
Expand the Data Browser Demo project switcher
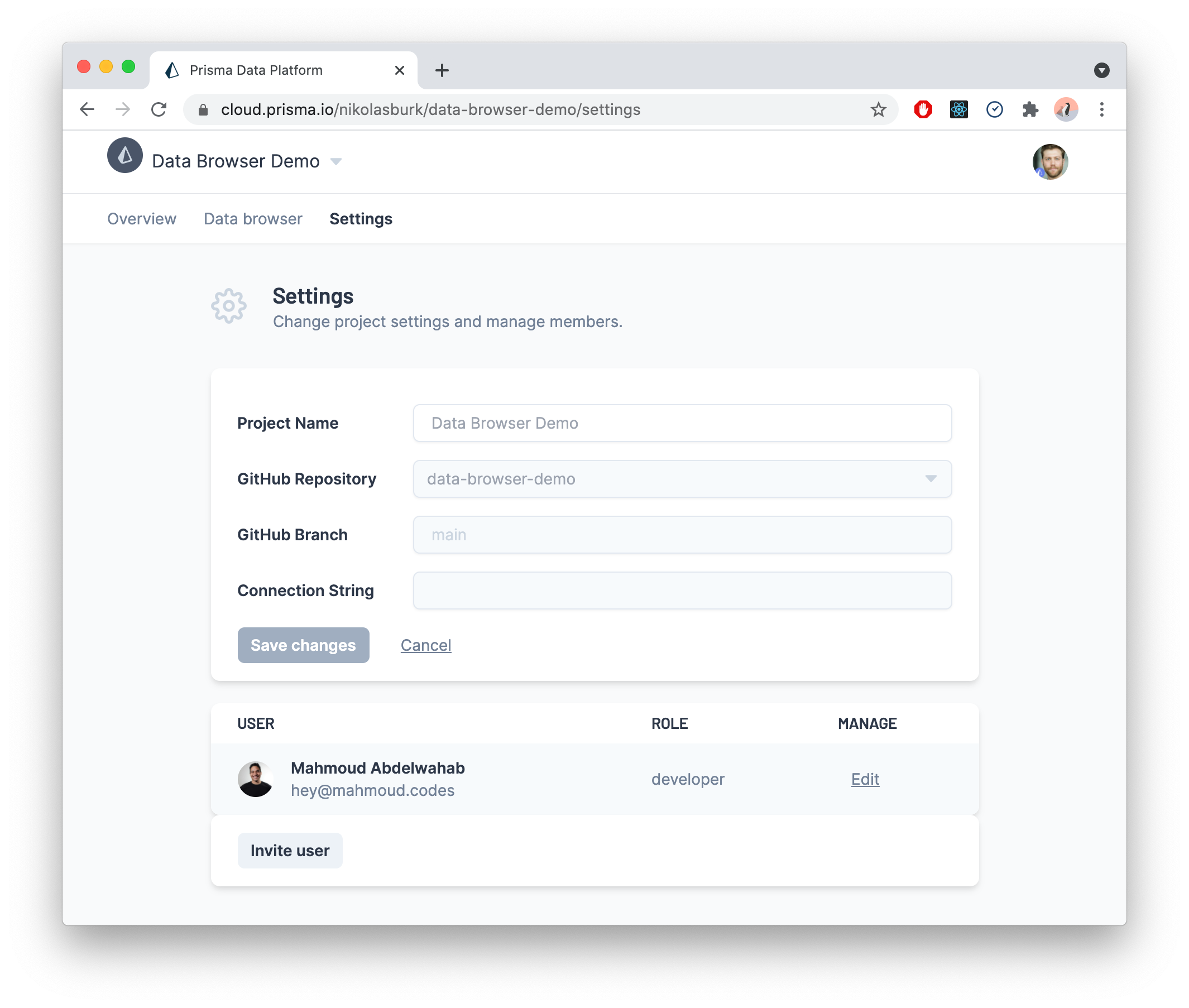[336, 162]
